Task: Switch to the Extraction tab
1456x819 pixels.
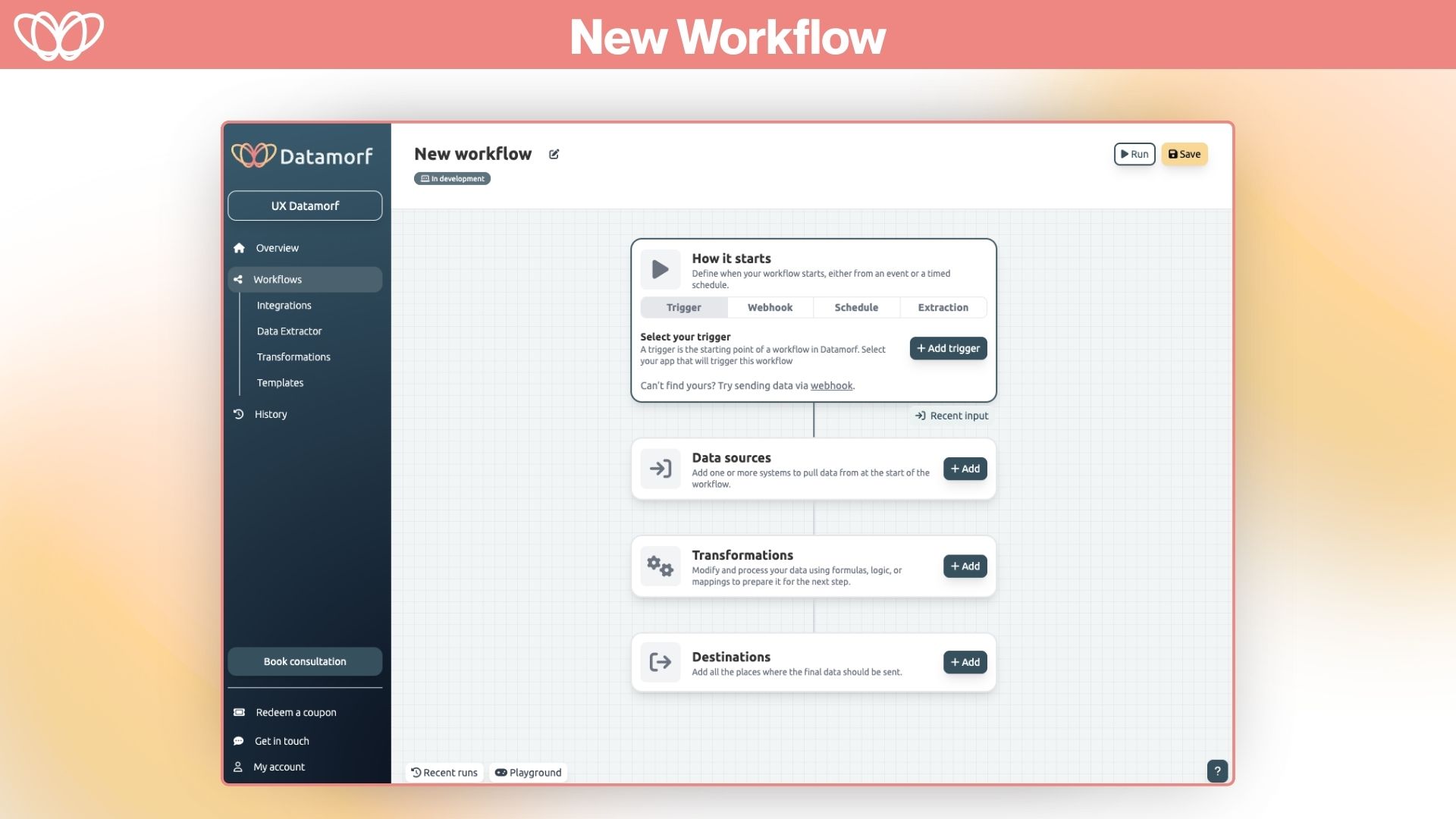Action: coord(943,307)
